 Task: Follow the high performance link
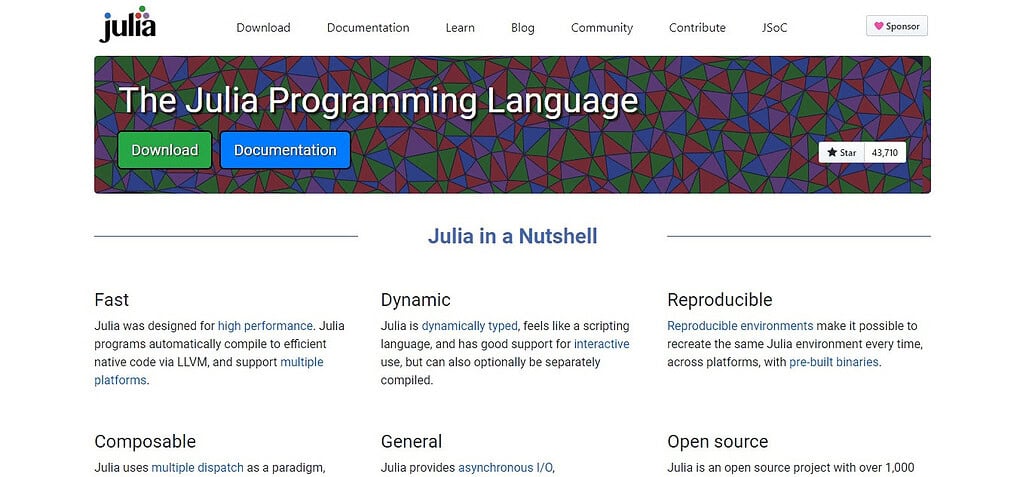(x=266, y=326)
